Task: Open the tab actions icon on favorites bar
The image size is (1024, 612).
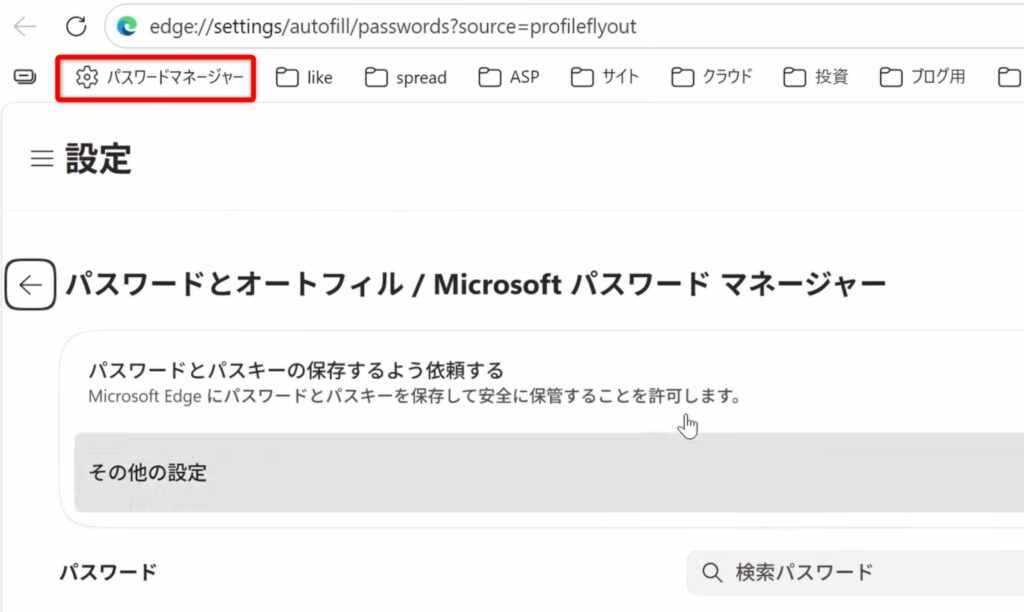Action: pos(25,77)
